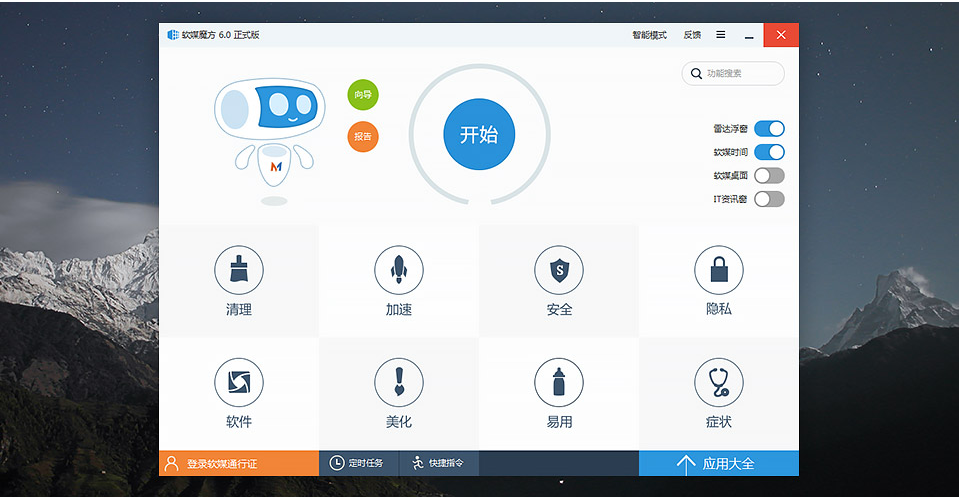Turn off the 软媒时间 switch
This screenshot has height=498, width=959.
click(769, 152)
